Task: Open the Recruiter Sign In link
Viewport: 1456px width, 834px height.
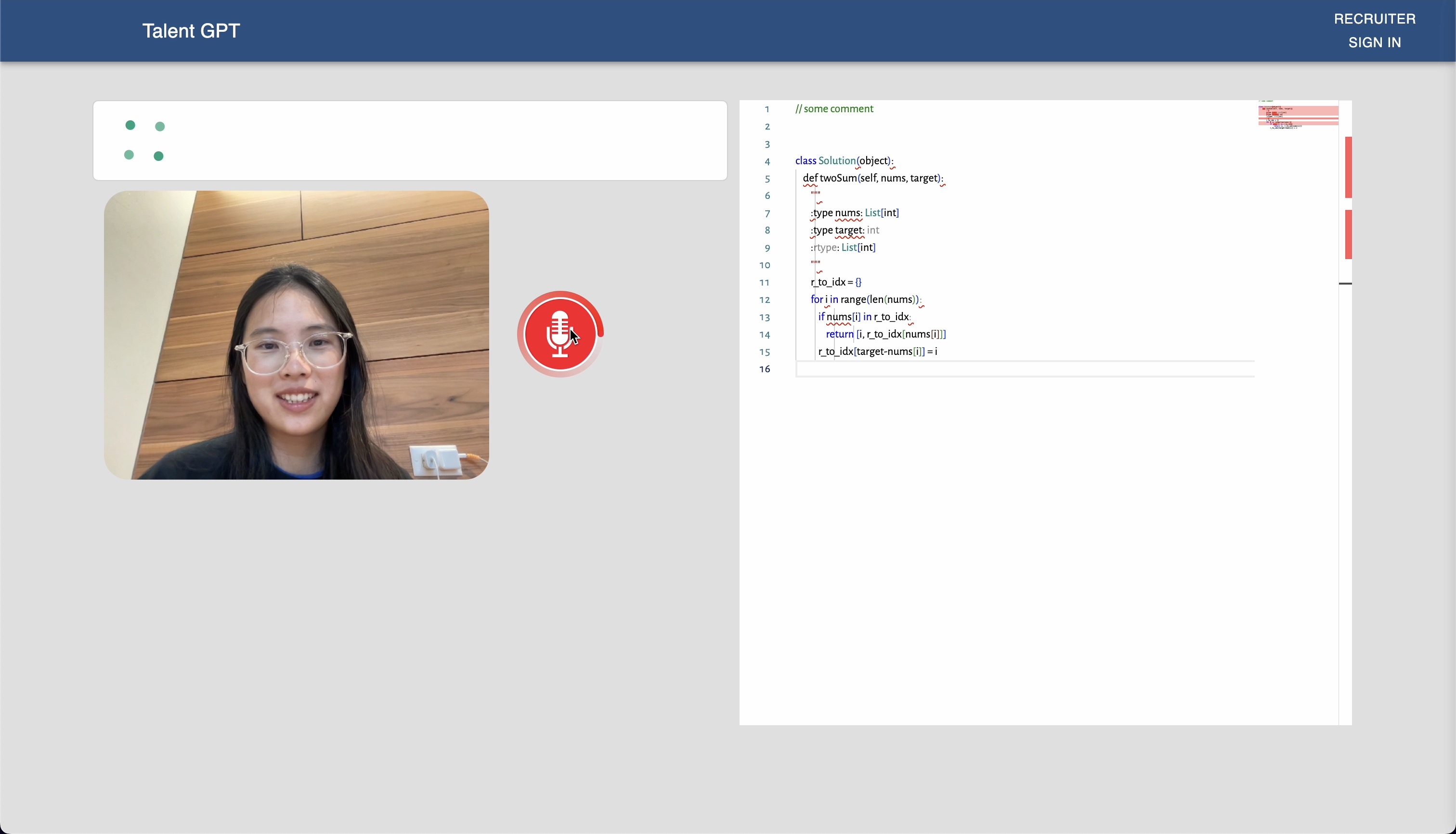Action: coord(1374,30)
